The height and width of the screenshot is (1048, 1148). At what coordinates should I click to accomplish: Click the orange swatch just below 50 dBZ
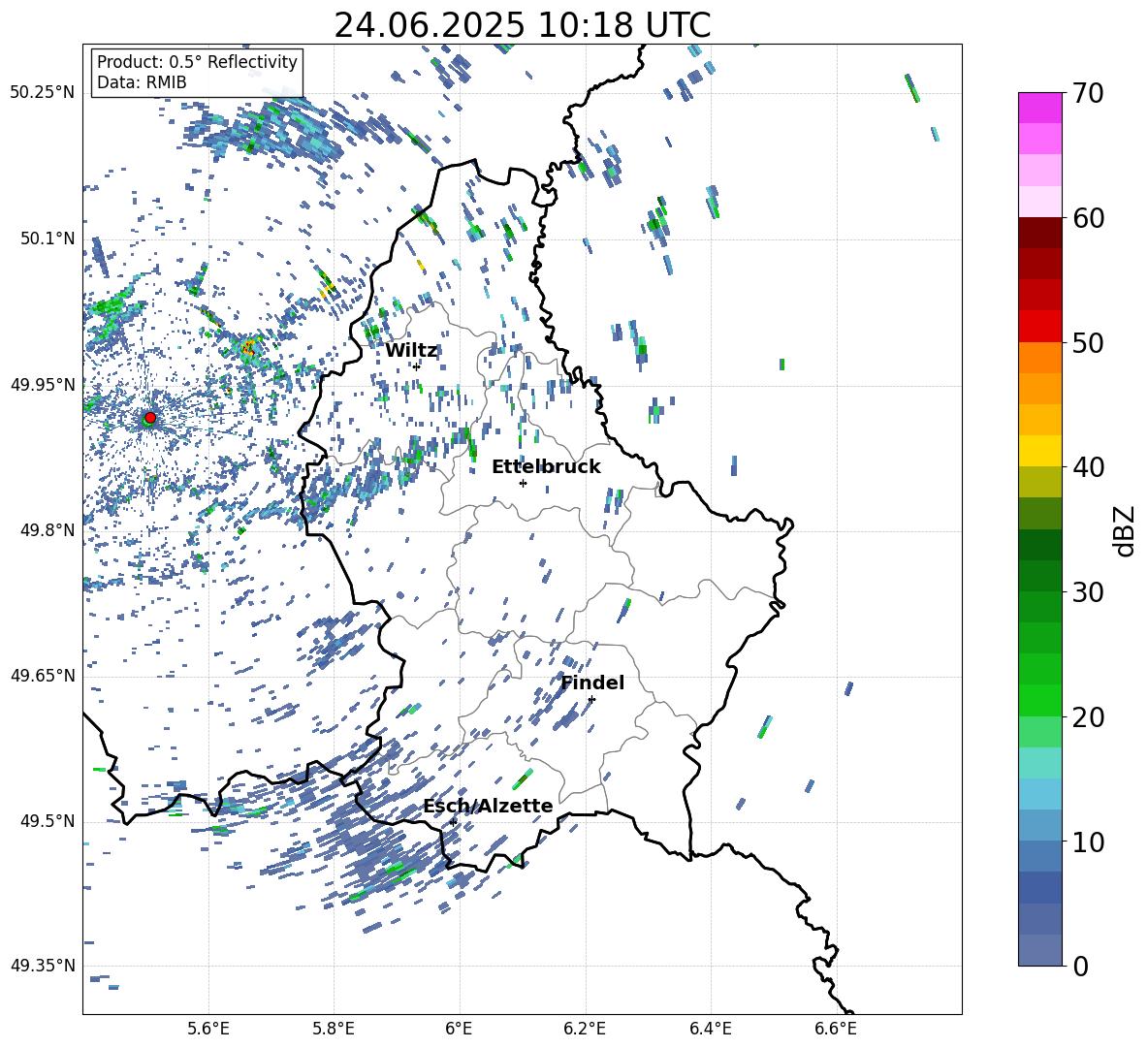pos(1039,358)
